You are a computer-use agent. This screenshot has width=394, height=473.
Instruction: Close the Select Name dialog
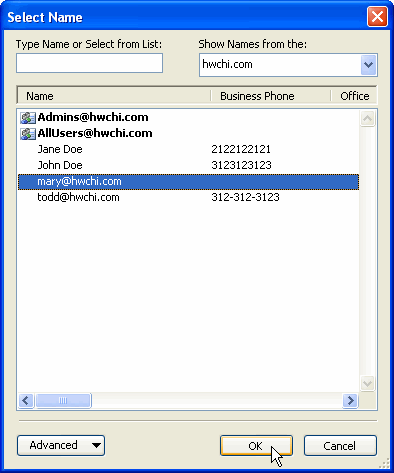click(377, 16)
